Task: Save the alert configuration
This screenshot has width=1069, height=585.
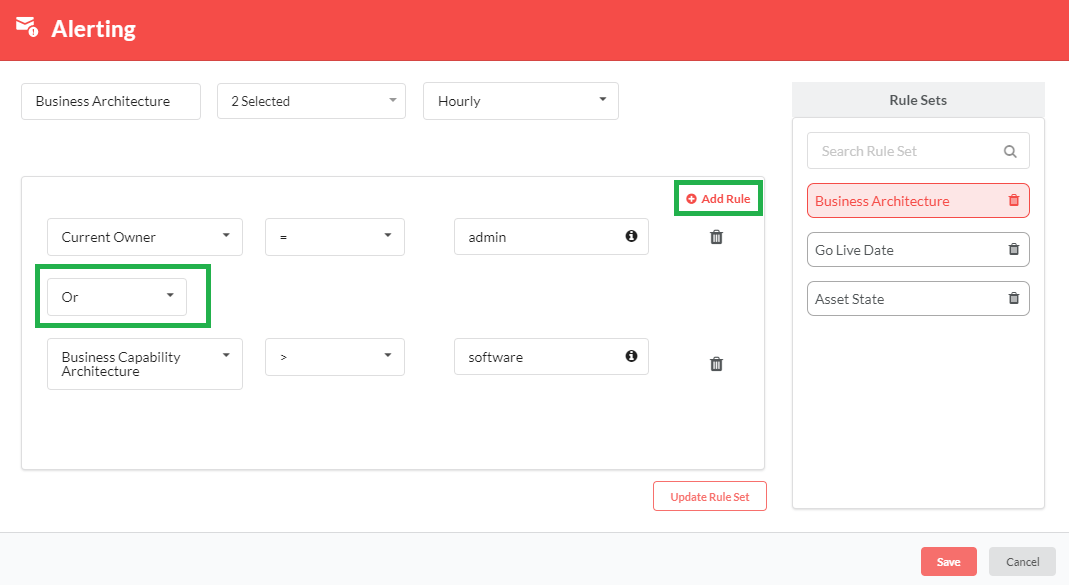Action: click(x=948, y=562)
